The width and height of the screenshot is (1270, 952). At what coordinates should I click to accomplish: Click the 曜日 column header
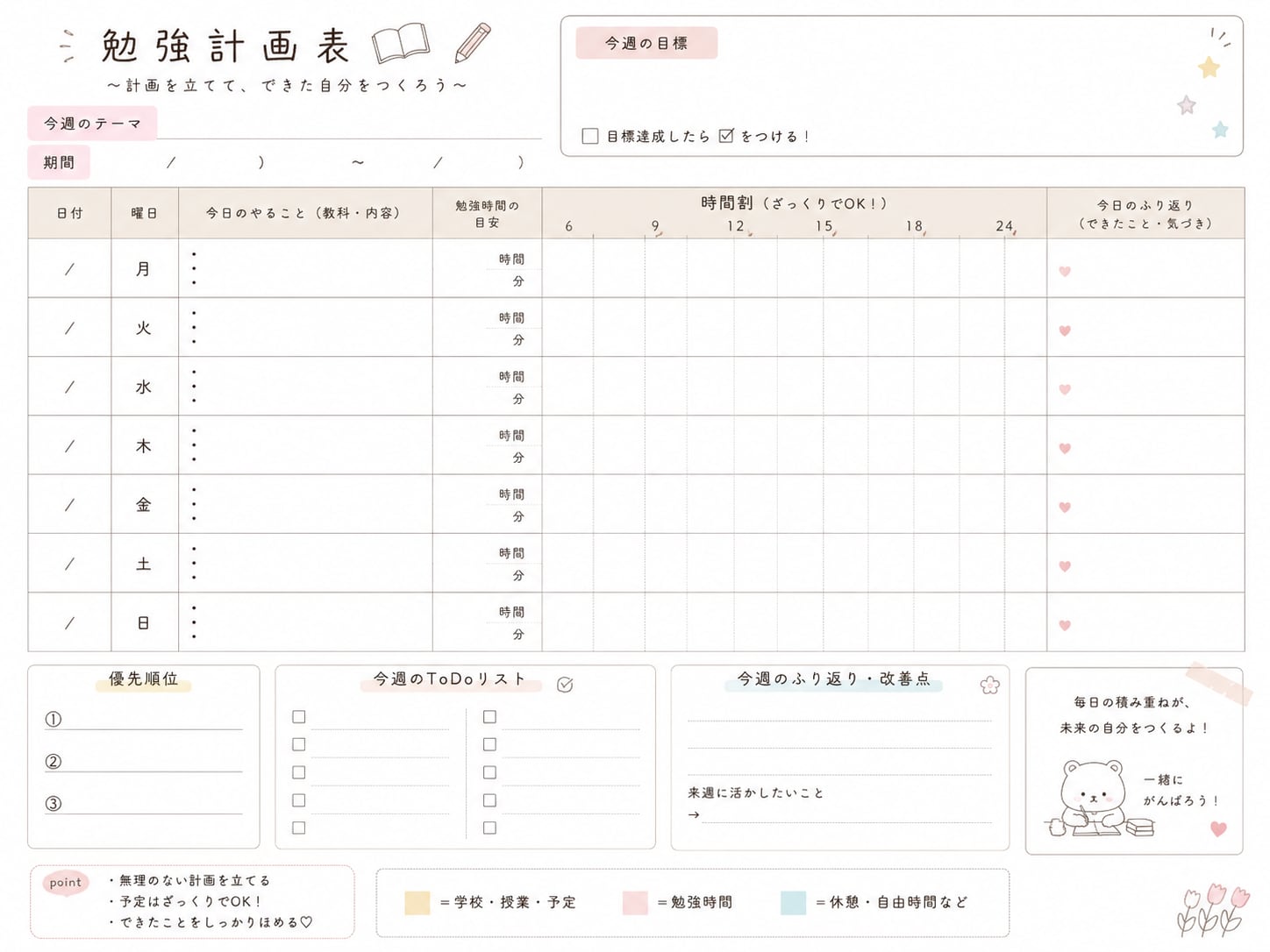click(x=145, y=213)
